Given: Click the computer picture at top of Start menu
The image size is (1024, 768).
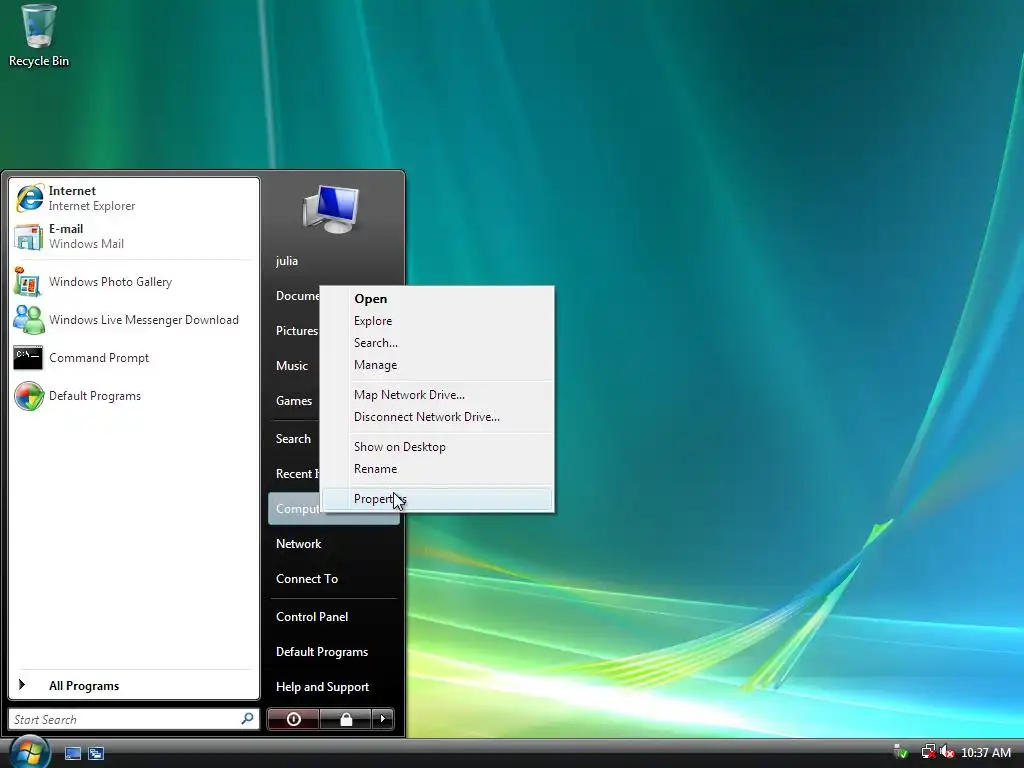Looking at the screenshot, I should [x=330, y=209].
